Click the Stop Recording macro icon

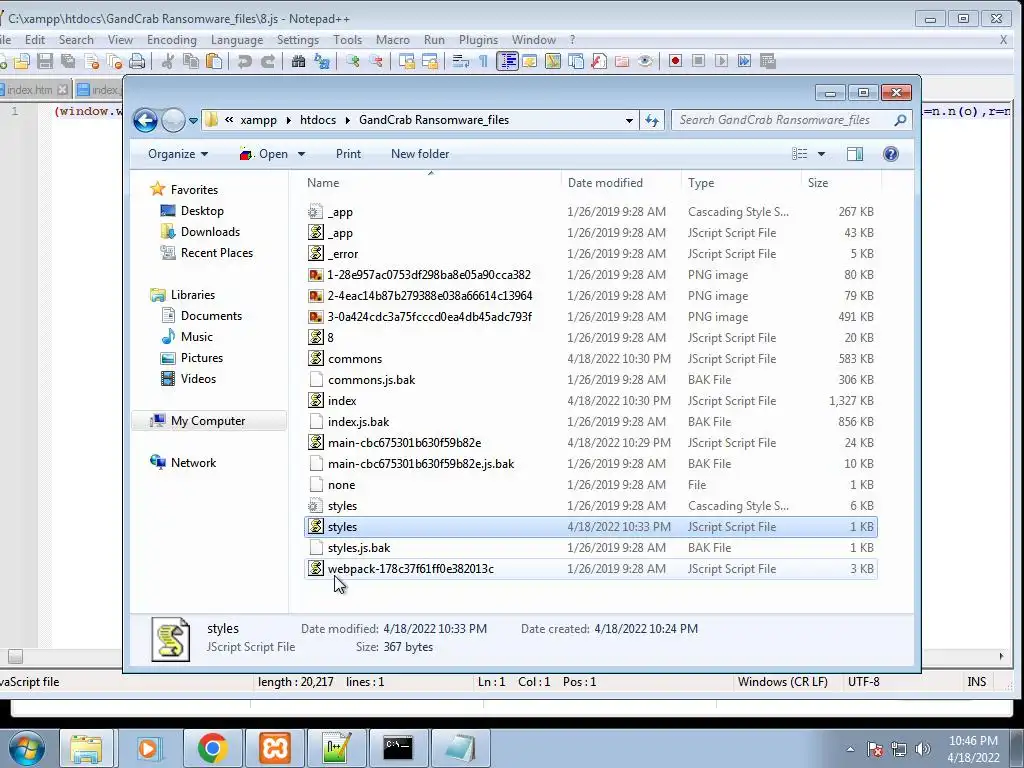tap(698, 61)
